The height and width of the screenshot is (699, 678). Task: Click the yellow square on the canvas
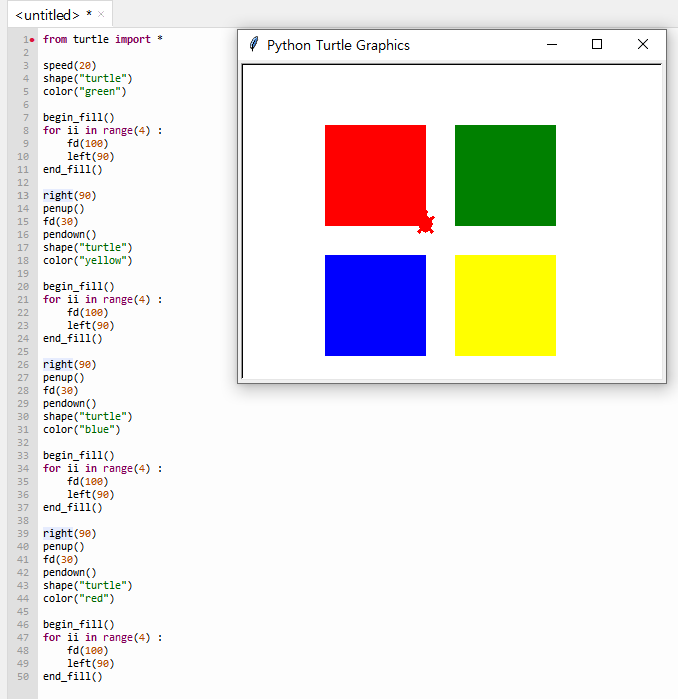505,305
